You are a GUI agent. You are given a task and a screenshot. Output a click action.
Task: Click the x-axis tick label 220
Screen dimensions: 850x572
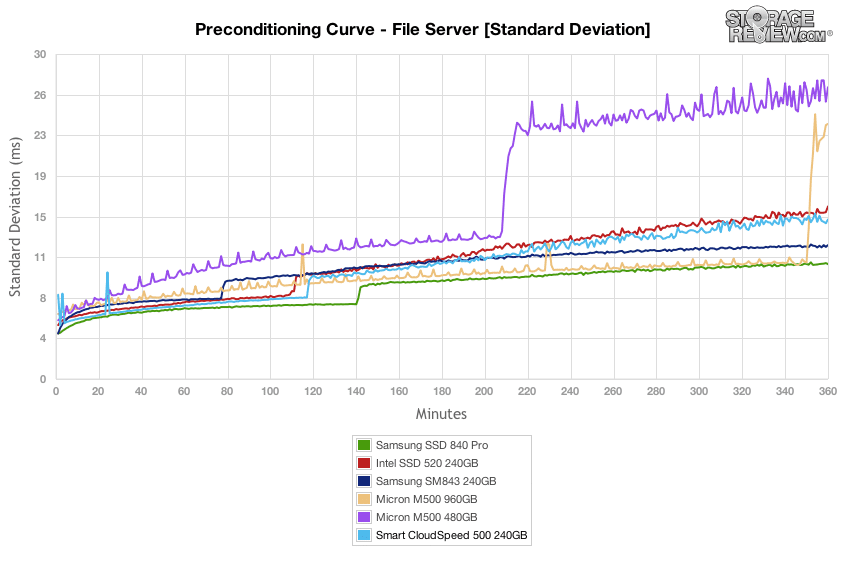[527, 391]
